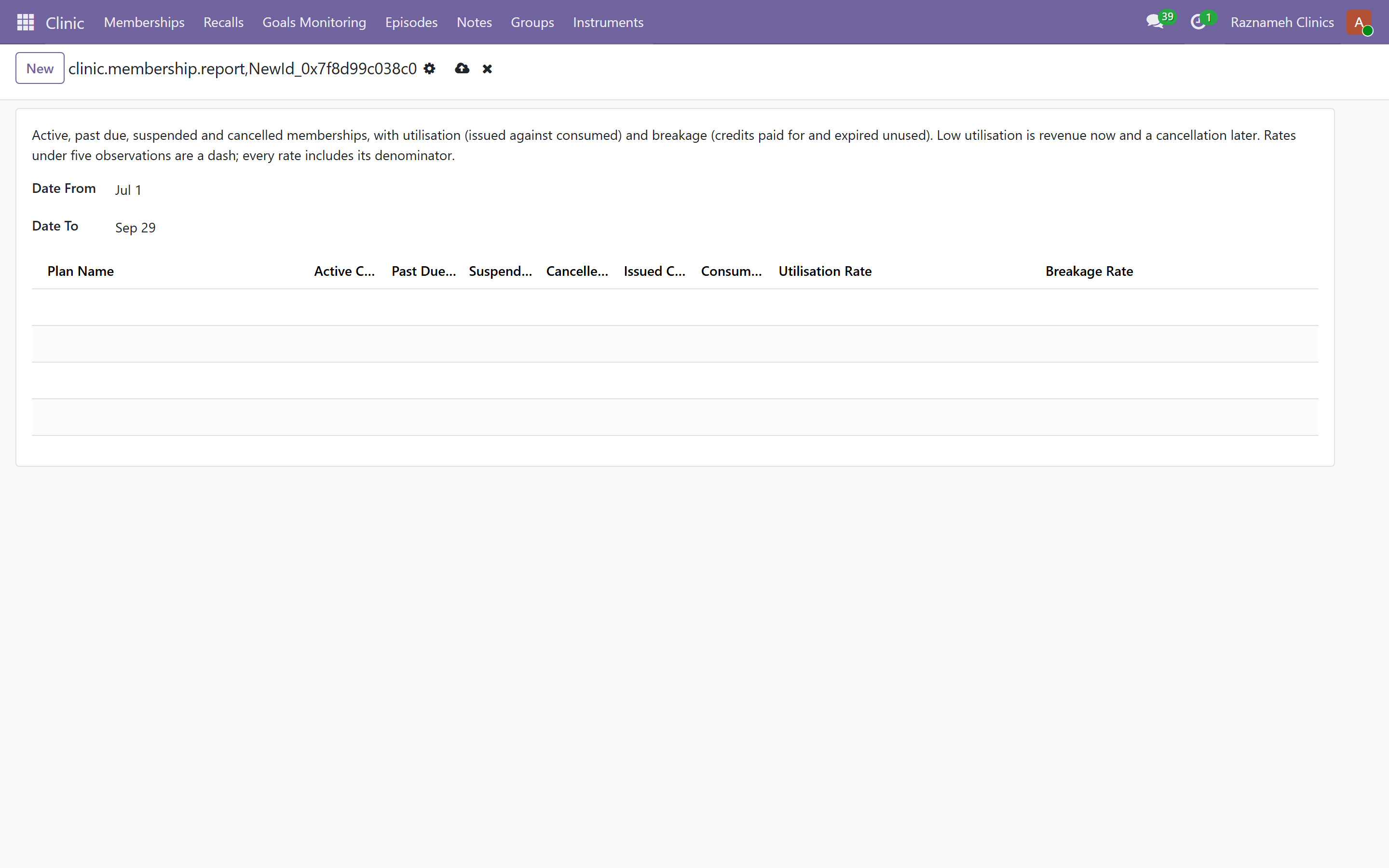Open the Episodes menu
The height and width of the screenshot is (868, 1389).
coord(411,22)
